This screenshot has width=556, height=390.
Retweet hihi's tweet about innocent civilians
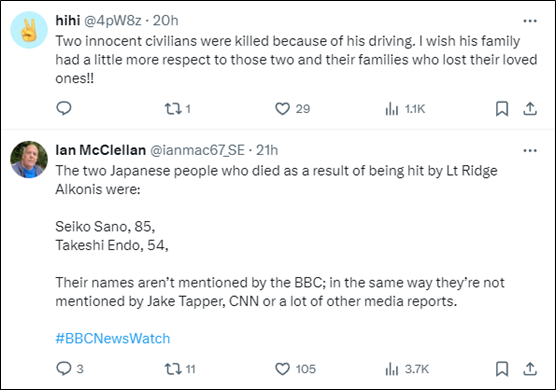pyautogui.click(x=178, y=109)
